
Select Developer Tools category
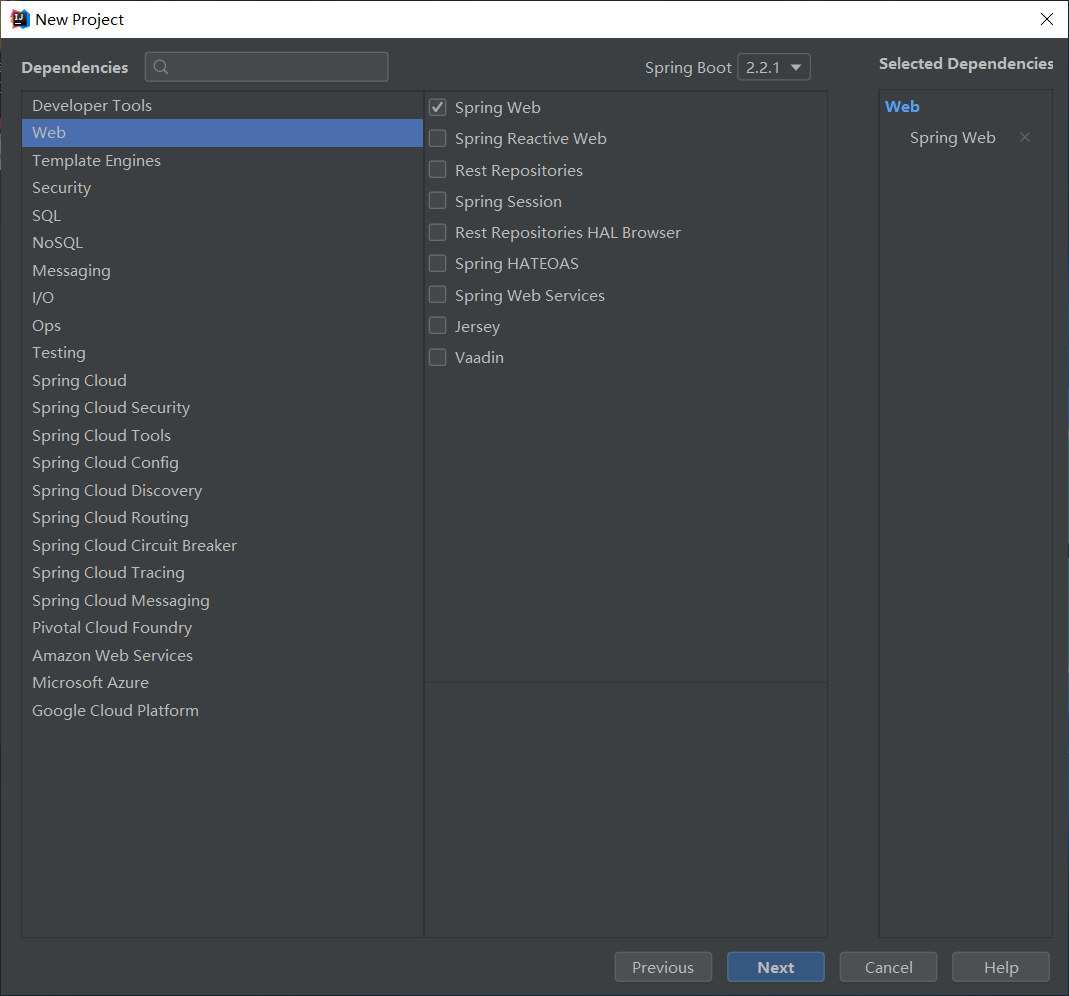[x=222, y=105]
